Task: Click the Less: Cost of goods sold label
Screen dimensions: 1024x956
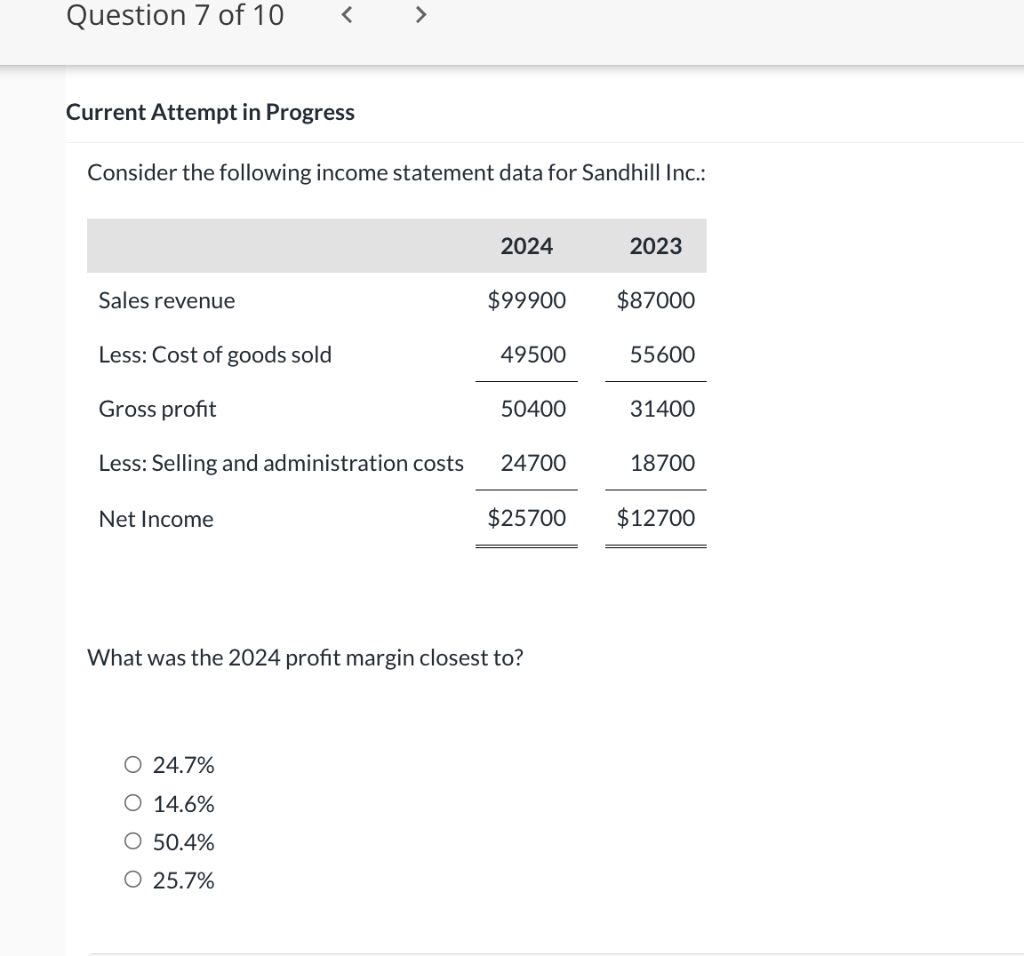Action: (x=215, y=354)
